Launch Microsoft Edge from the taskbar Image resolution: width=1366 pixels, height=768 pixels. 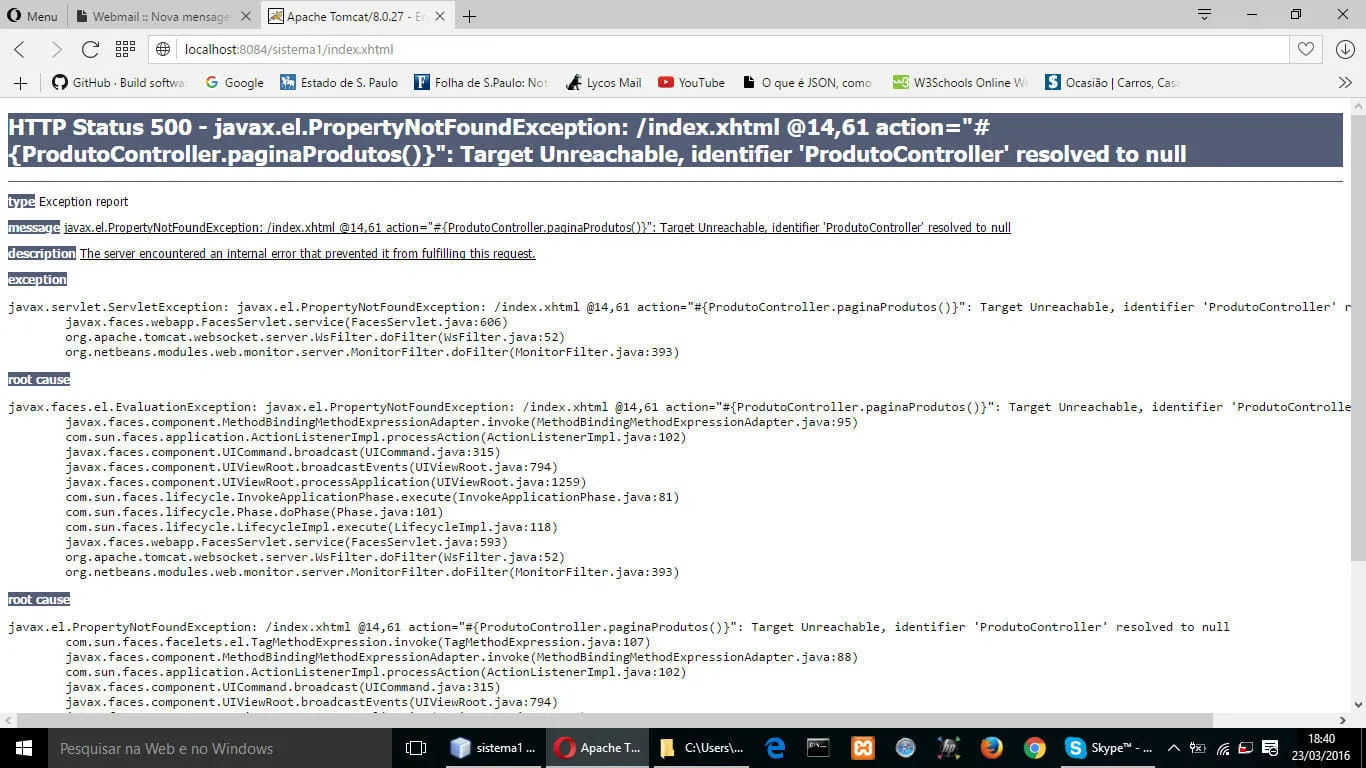point(775,748)
